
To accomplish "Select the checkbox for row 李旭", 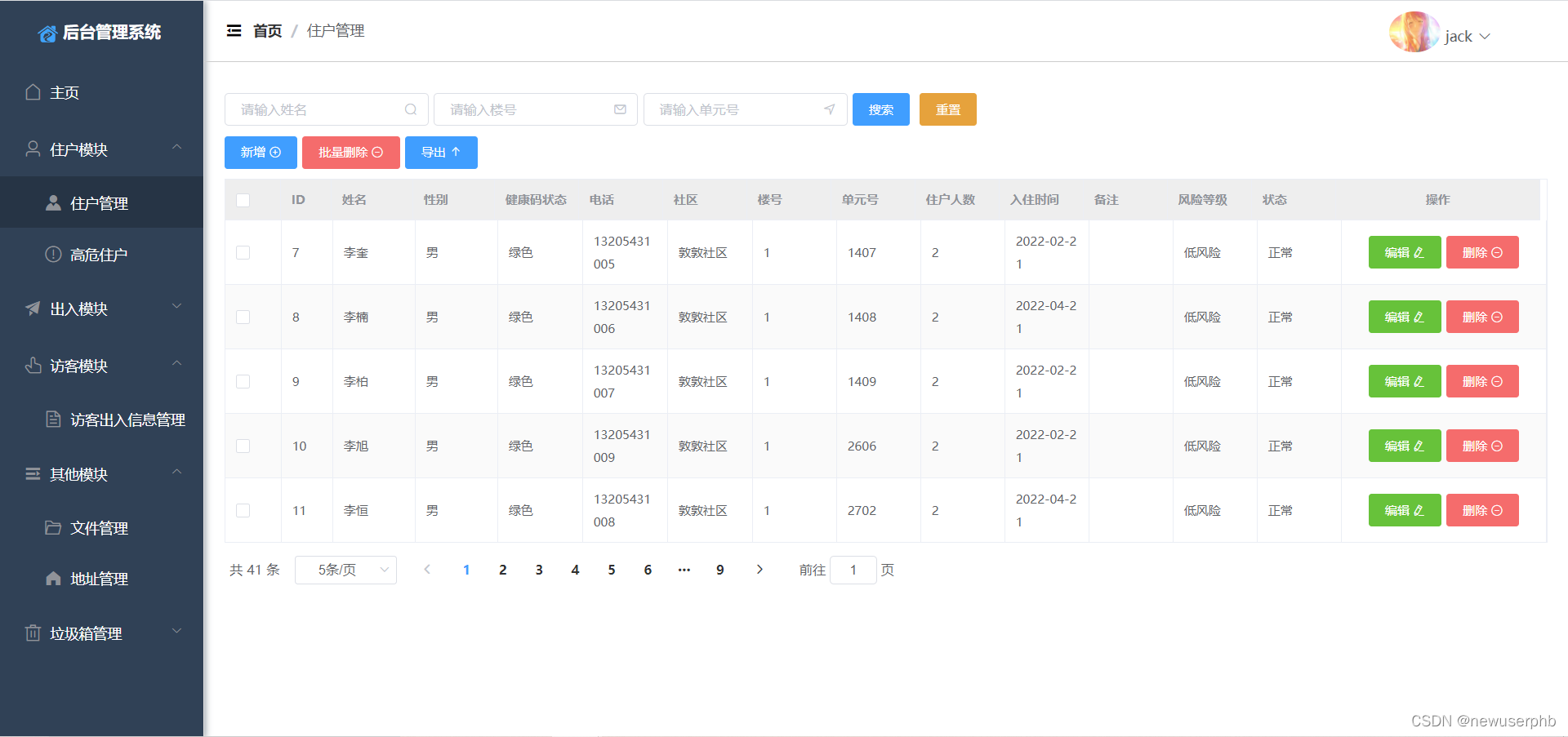I will [x=243, y=446].
